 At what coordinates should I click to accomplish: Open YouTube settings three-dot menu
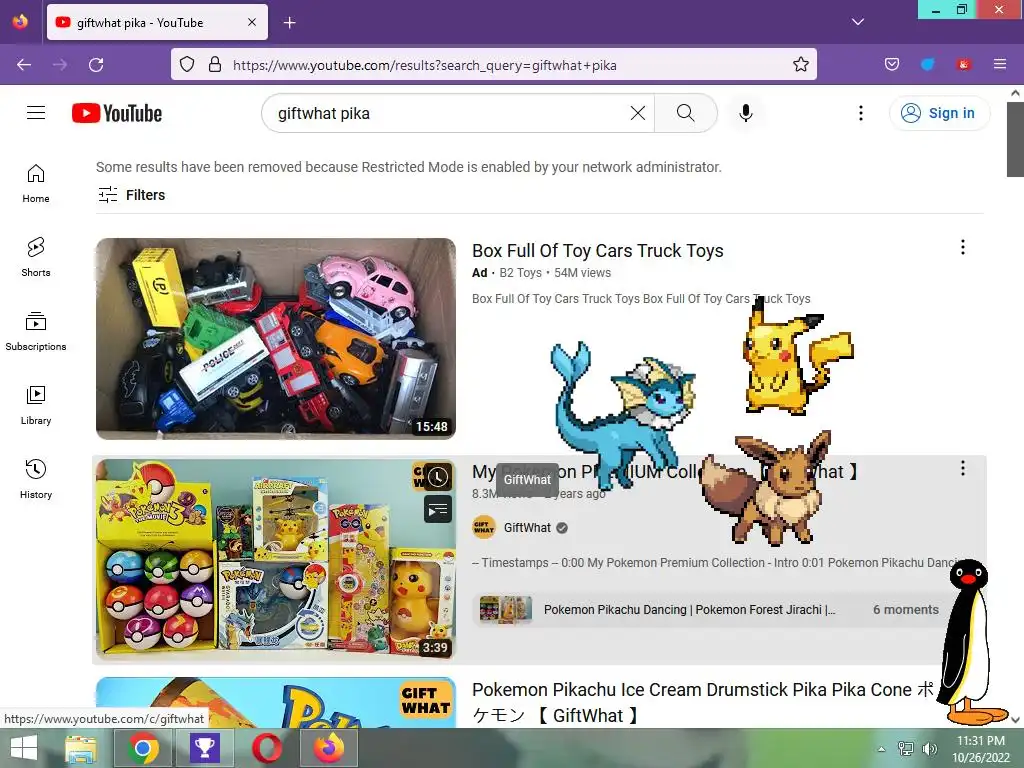click(861, 113)
